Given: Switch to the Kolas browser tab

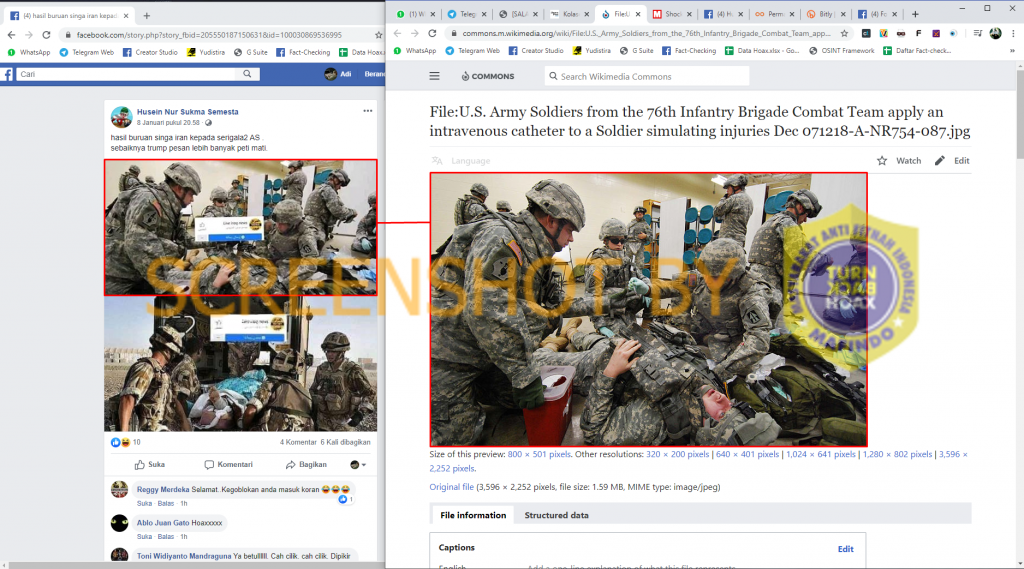Looking at the screenshot, I should coord(570,14).
